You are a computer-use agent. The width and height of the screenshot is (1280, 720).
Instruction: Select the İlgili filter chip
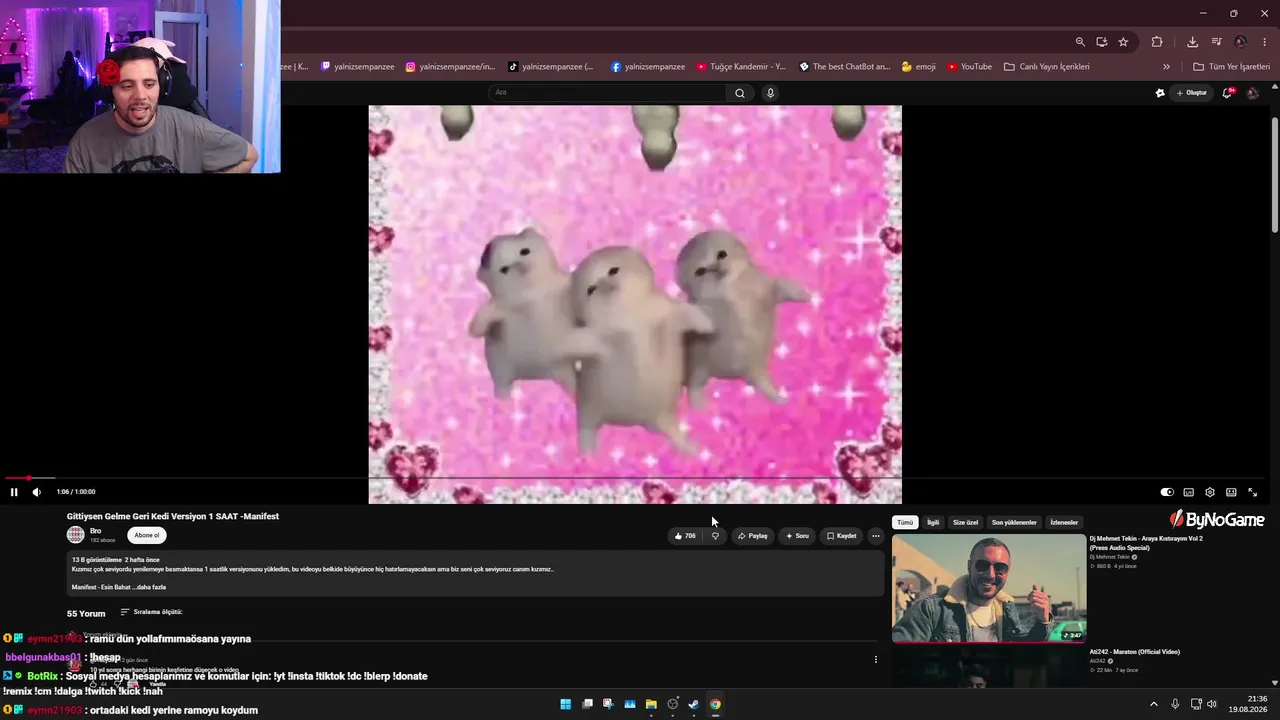[x=933, y=522]
